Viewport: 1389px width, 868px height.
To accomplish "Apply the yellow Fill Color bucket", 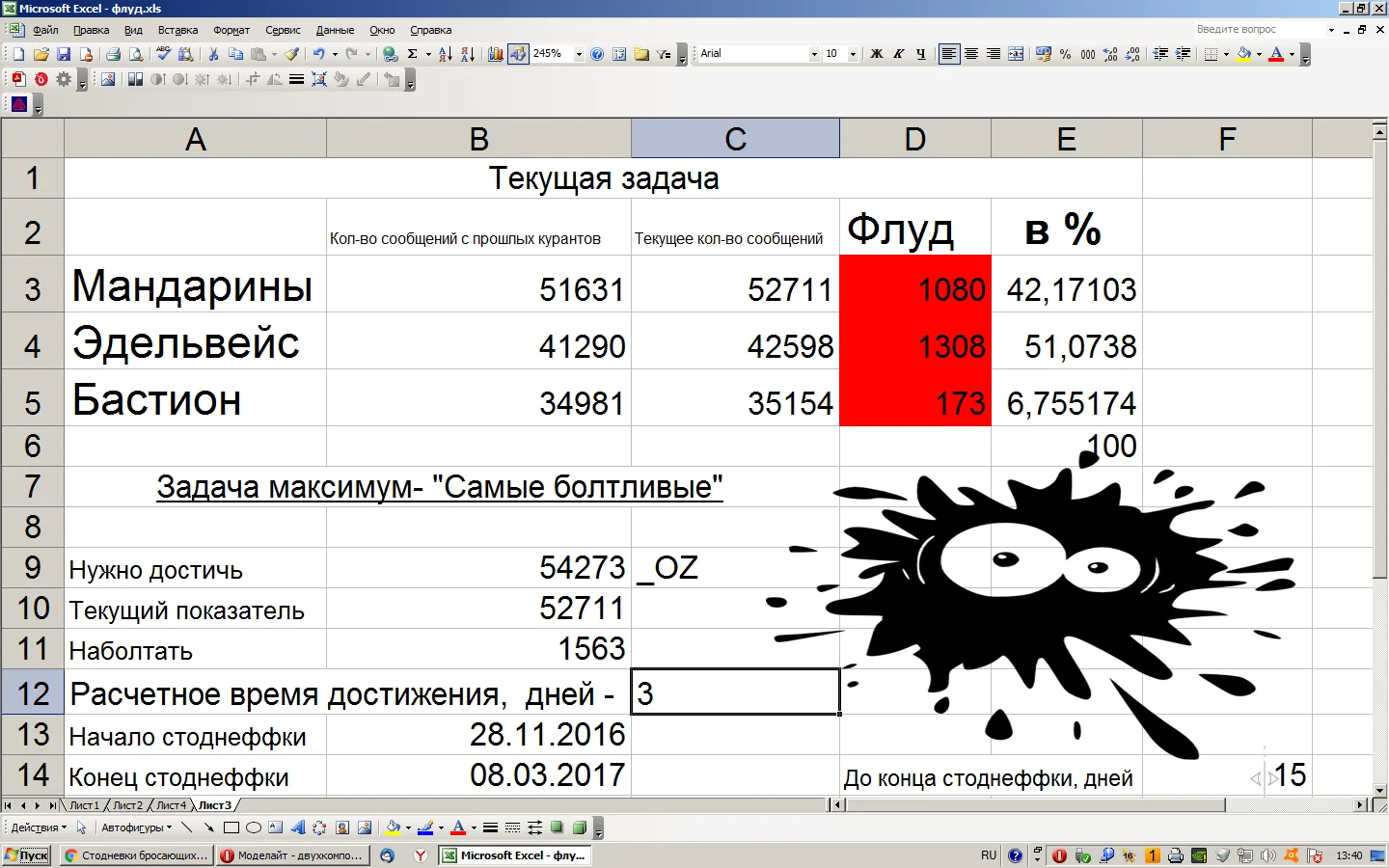I will [x=1244, y=54].
